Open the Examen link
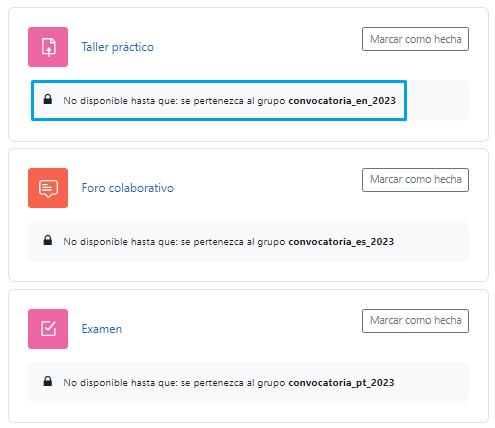 tap(102, 329)
